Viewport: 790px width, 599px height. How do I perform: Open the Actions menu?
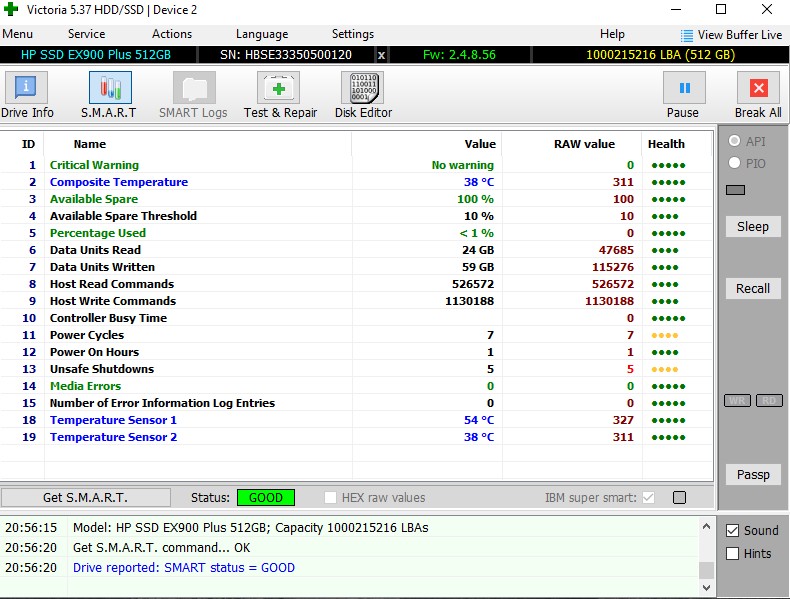(172, 34)
